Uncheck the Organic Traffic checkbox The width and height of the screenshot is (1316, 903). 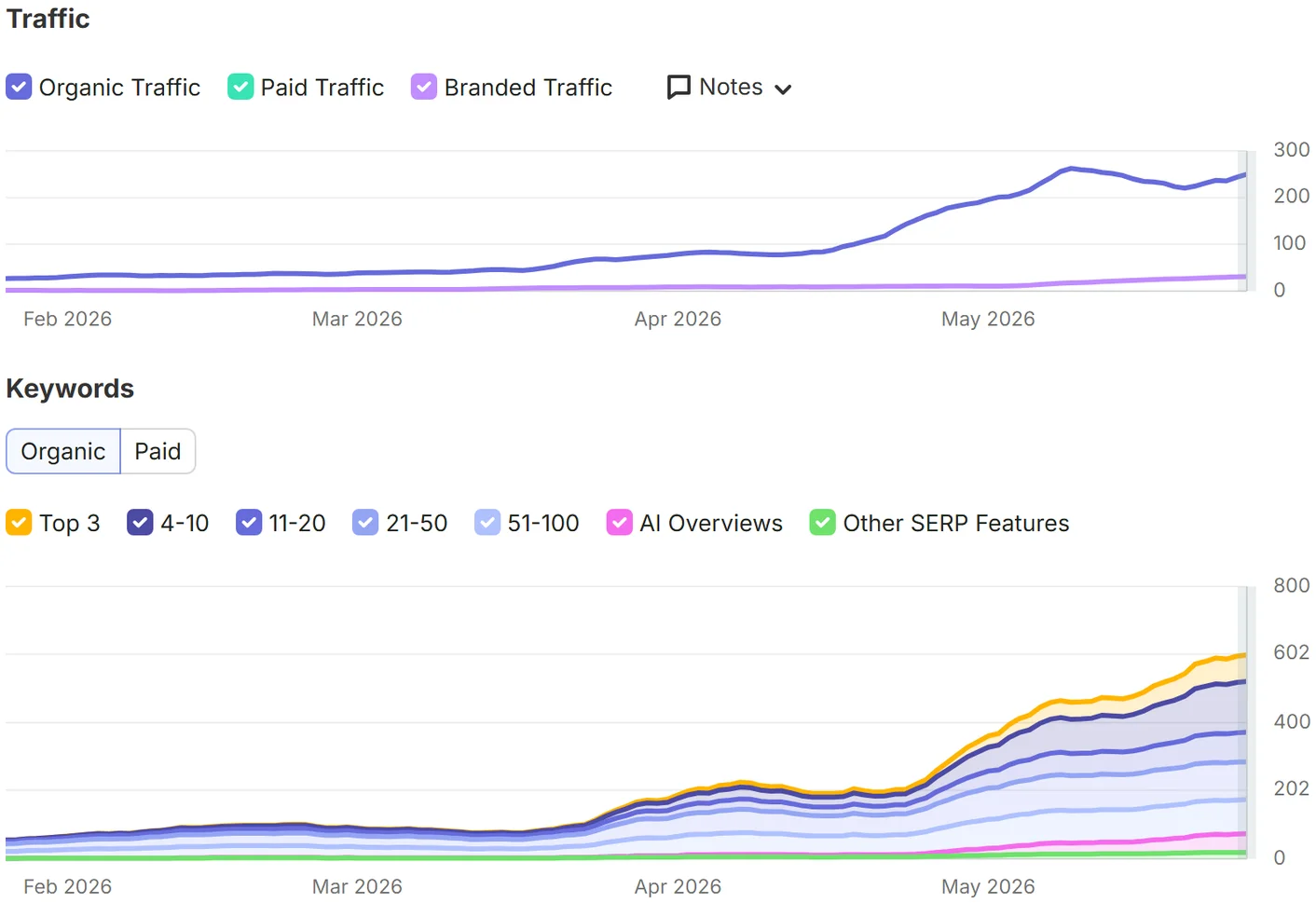click(x=19, y=87)
